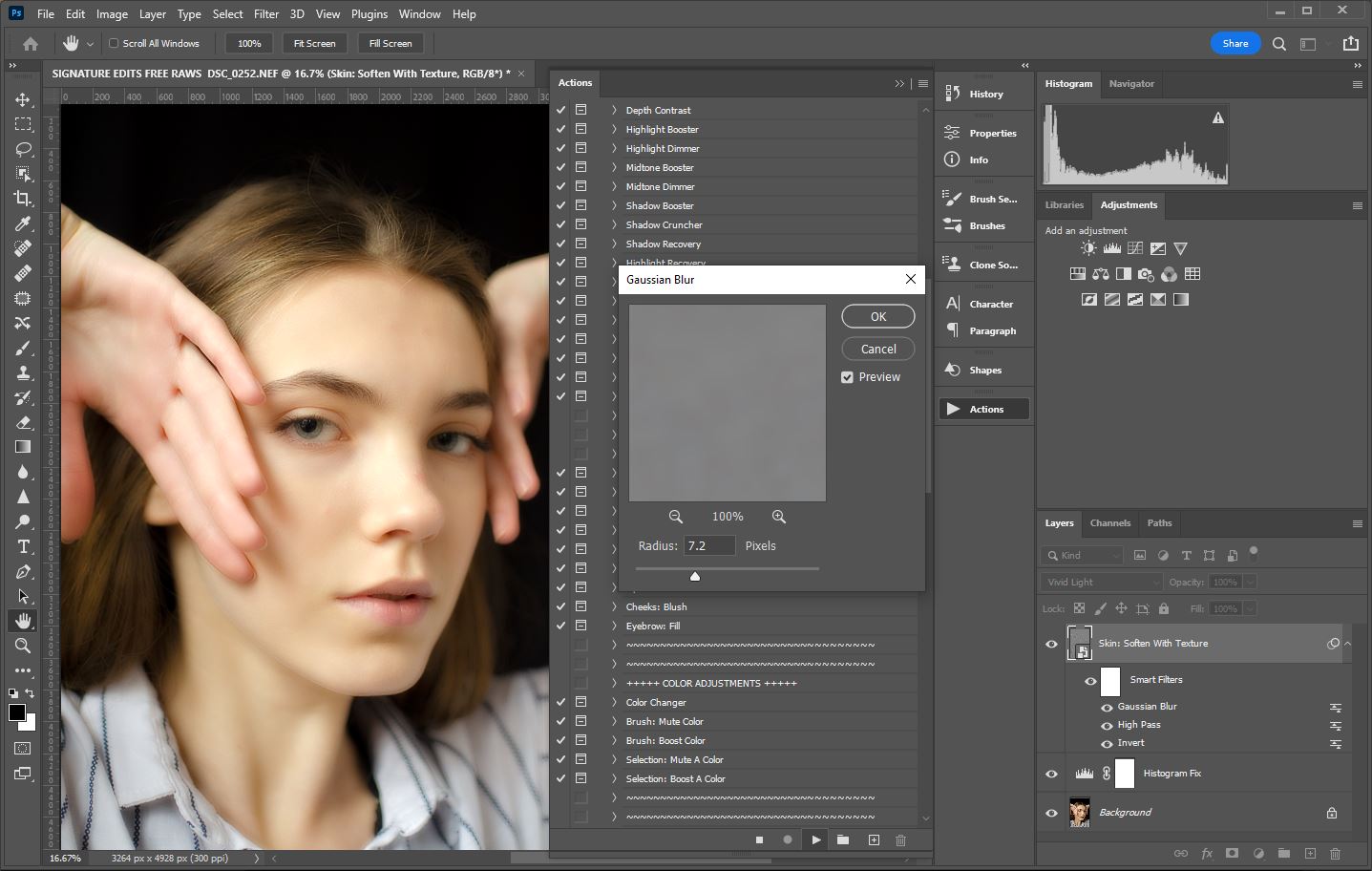1372x871 pixels.
Task: Click the Radius slider handle
Action: click(695, 576)
